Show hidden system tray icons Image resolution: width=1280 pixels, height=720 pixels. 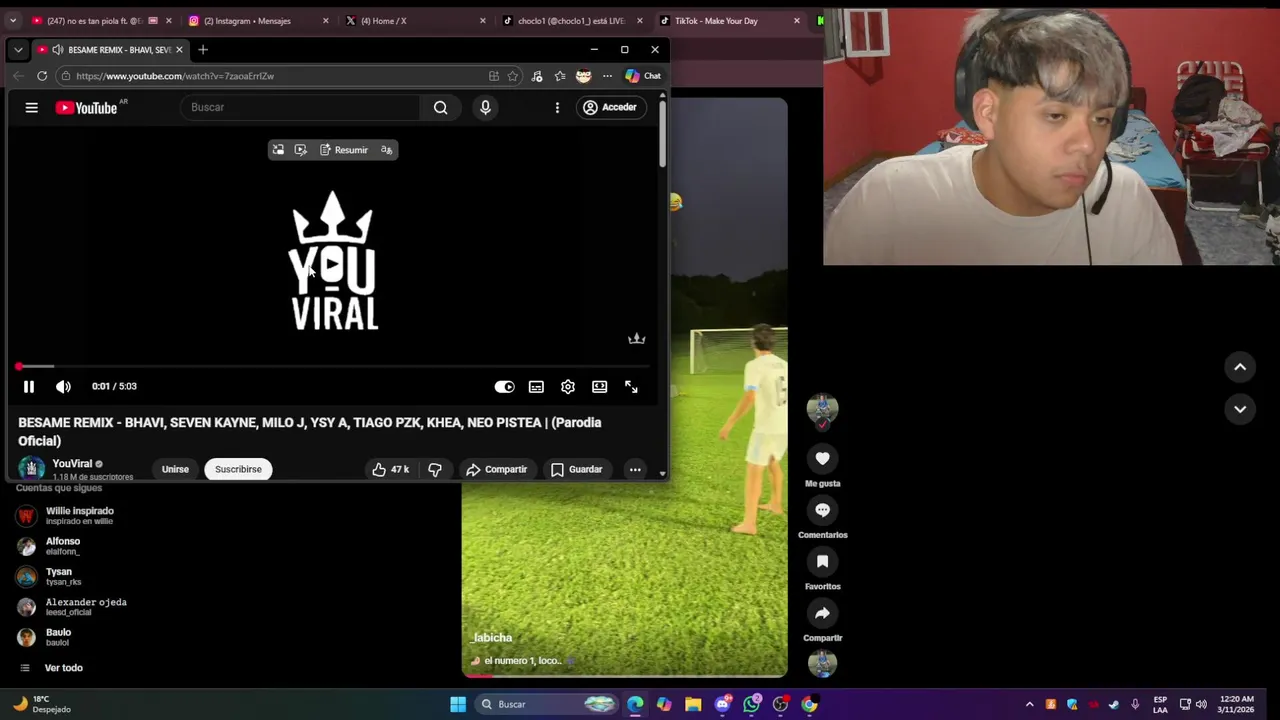(1029, 704)
